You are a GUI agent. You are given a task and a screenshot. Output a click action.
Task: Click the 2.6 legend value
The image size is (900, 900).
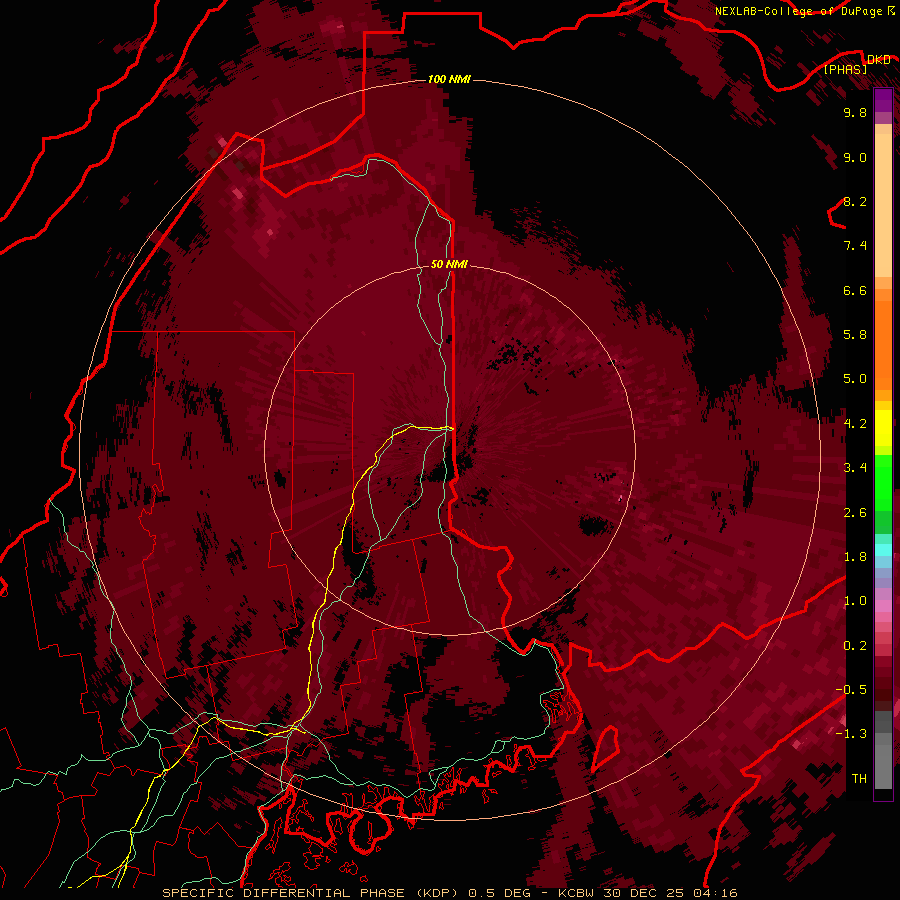(855, 513)
